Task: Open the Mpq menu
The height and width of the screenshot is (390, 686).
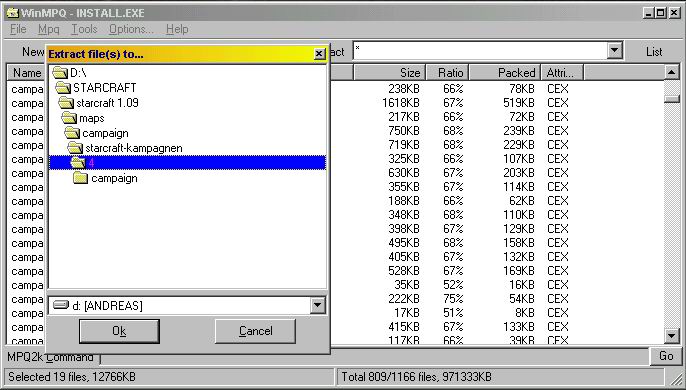Action: pos(49,29)
